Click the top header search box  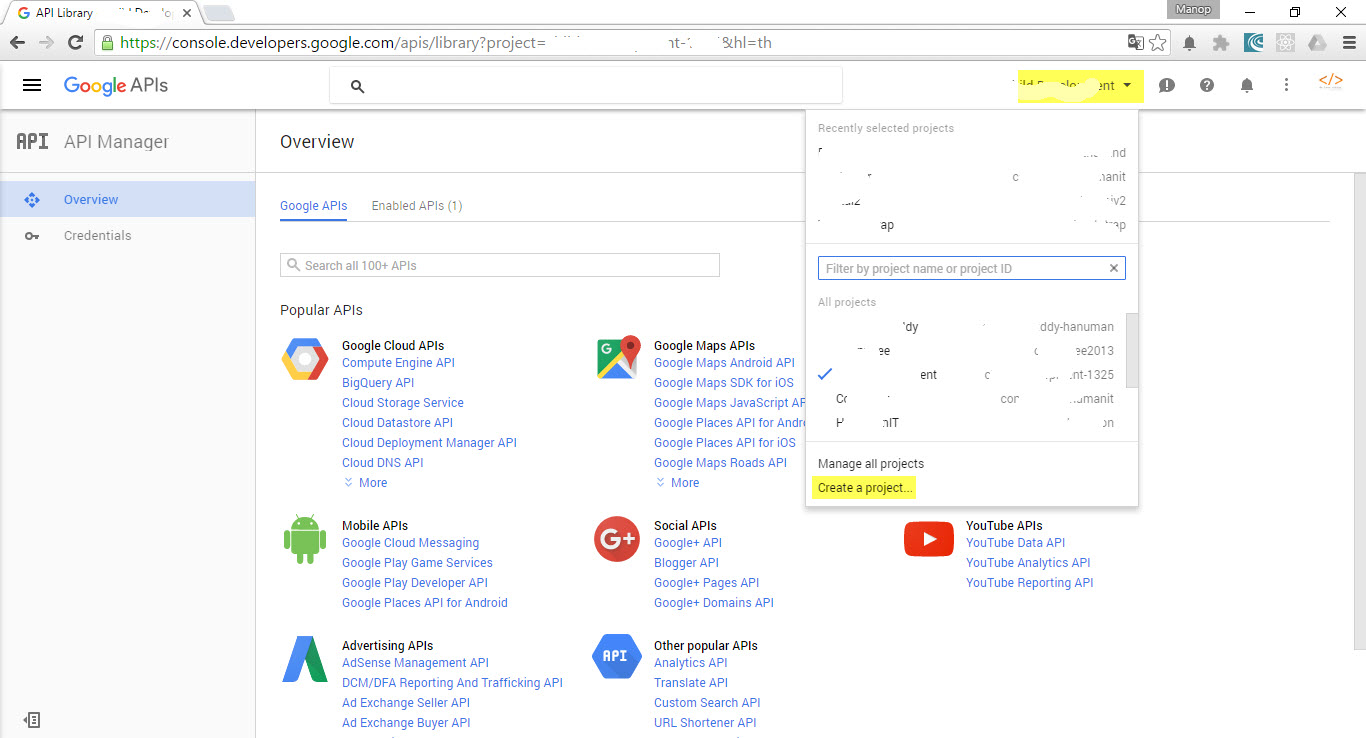(586, 86)
